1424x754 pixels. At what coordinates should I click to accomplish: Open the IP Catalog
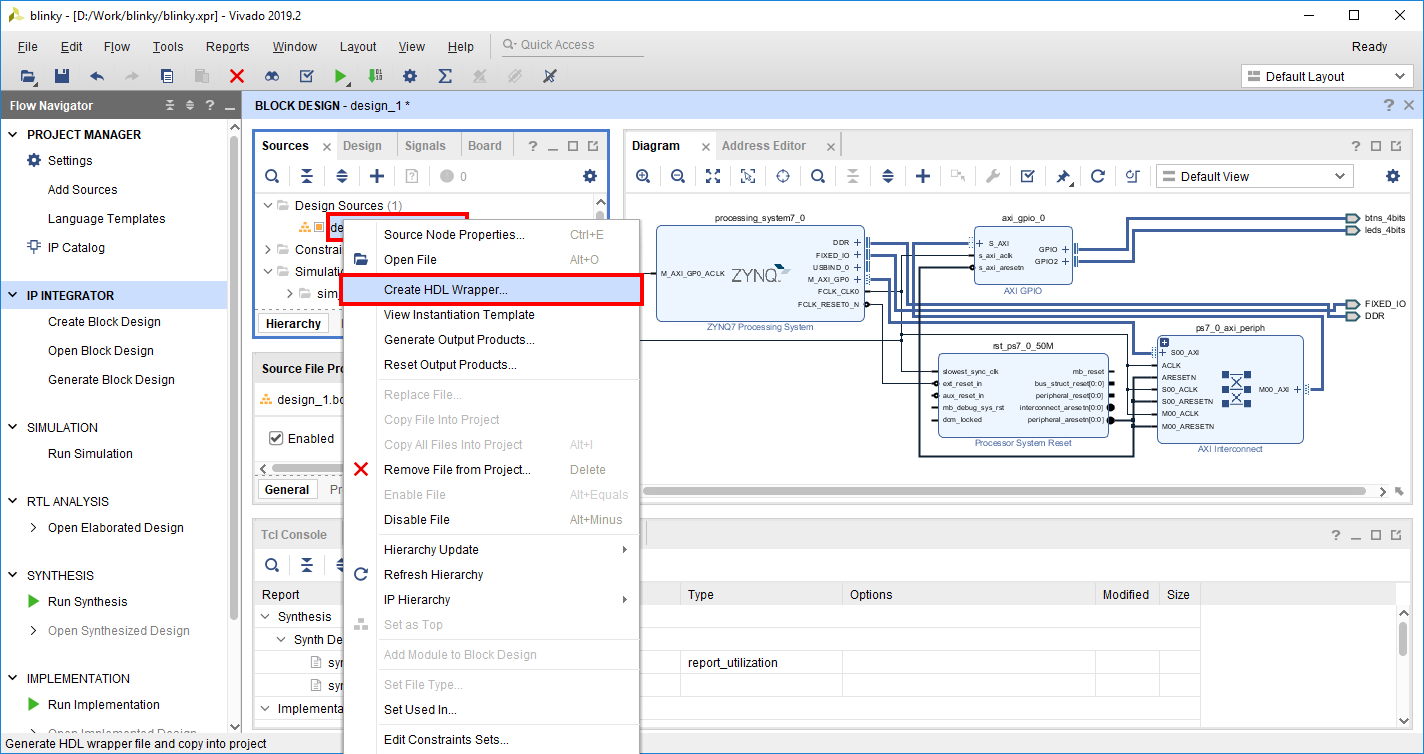(76, 247)
